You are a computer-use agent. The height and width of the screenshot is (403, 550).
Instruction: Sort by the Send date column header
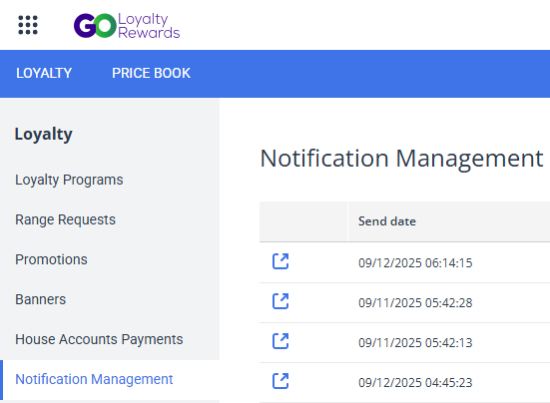coord(387,221)
